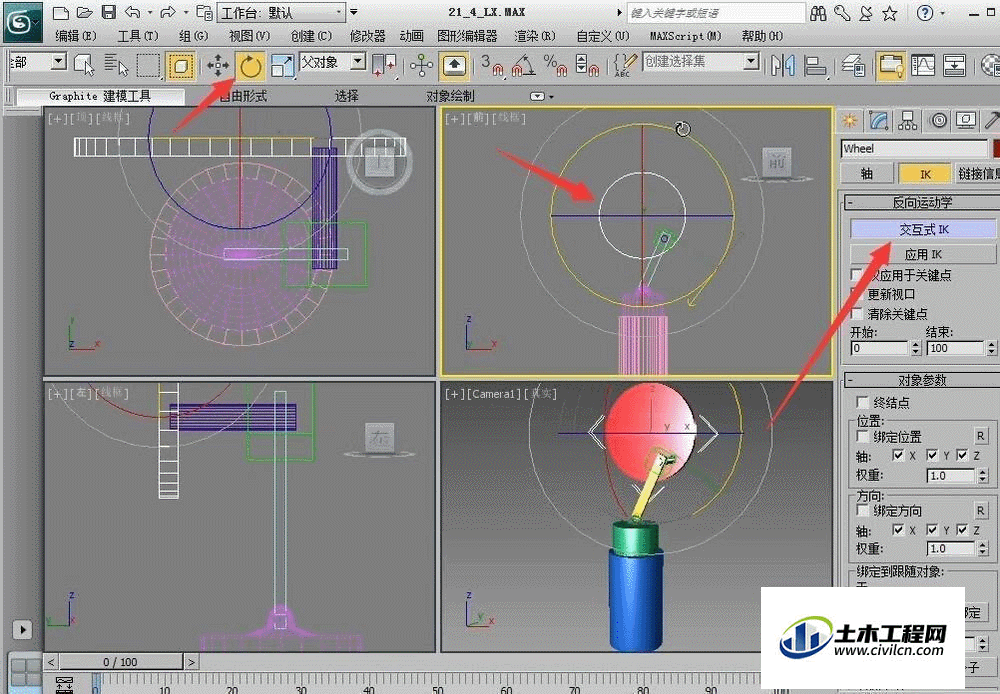This screenshot has height=694, width=1000.
Task: Toggle the Window/Crossing selection icon
Action: click(x=180, y=65)
